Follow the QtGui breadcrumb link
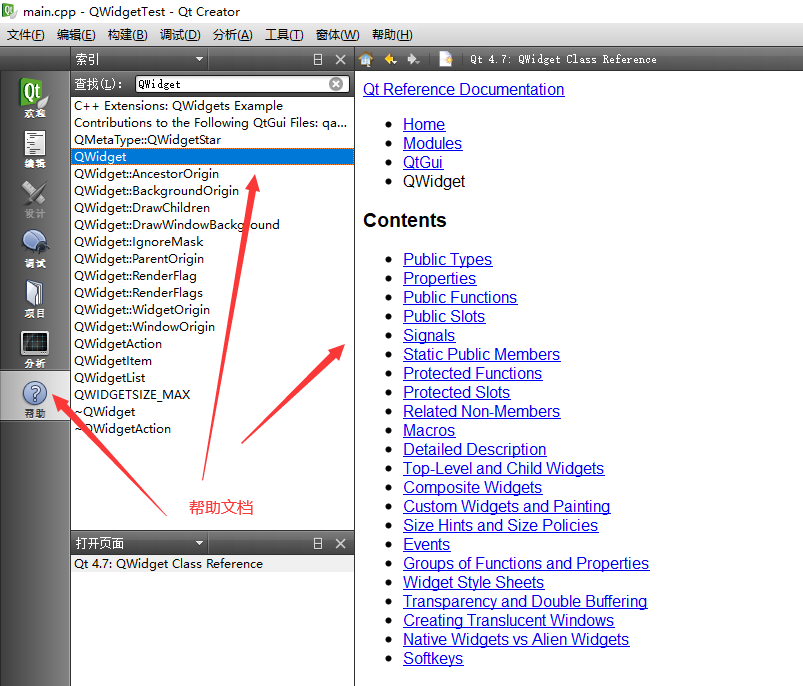Screen dimensions: 803x686 [423, 162]
